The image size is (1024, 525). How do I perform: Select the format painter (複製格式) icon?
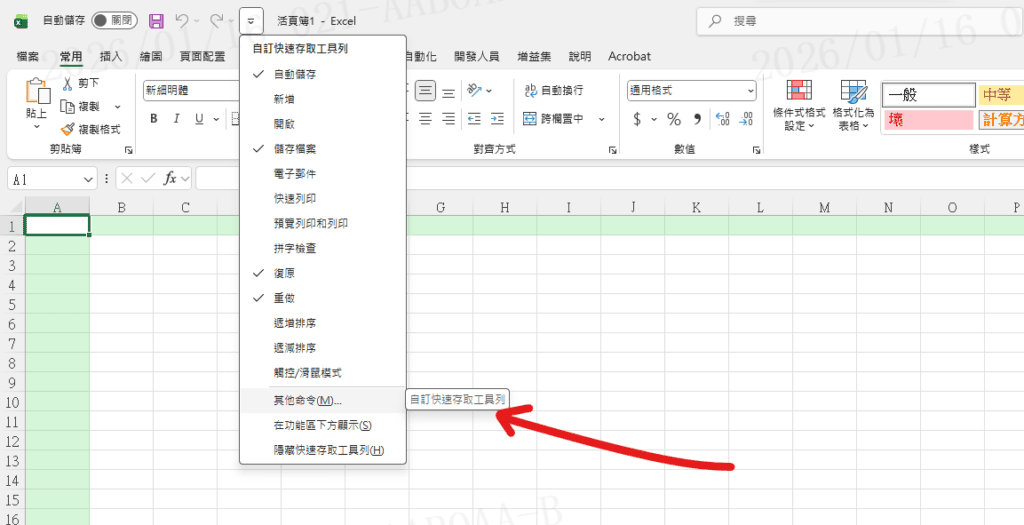pyautogui.click(x=68, y=129)
